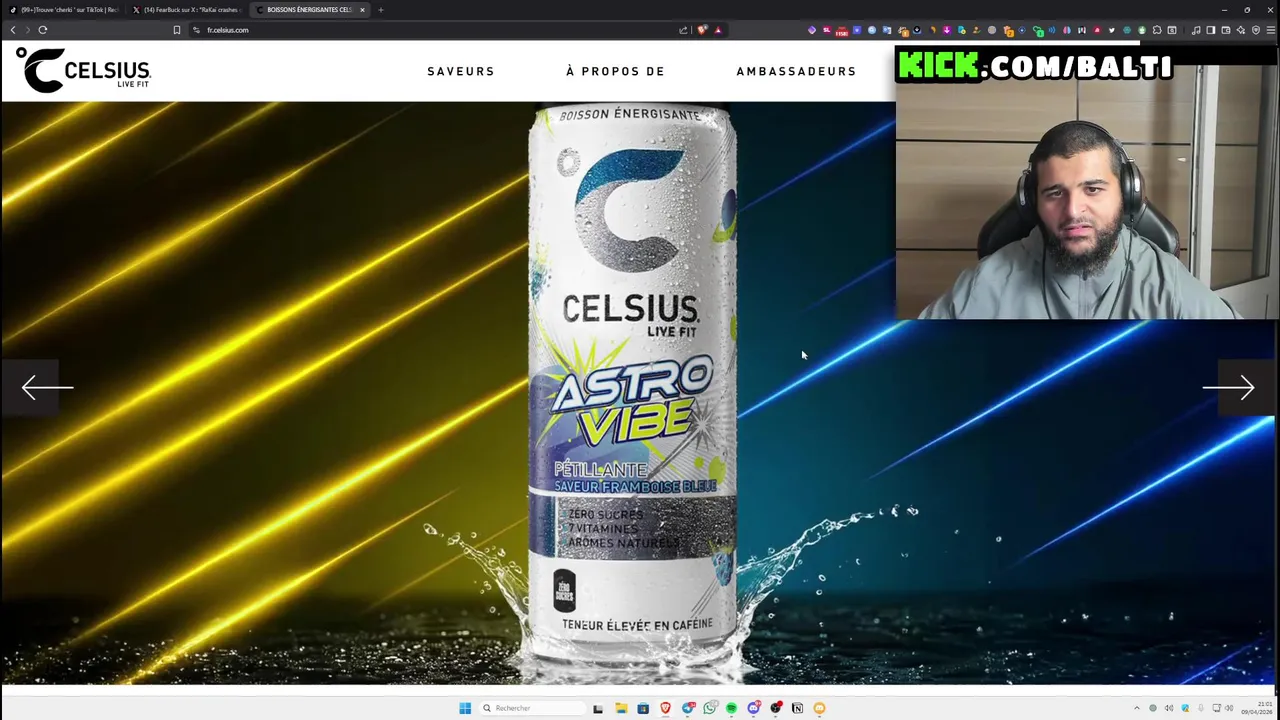The height and width of the screenshot is (720, 1280).
Task: Open Brave Shields lion icon
Action: coord(702,30)
